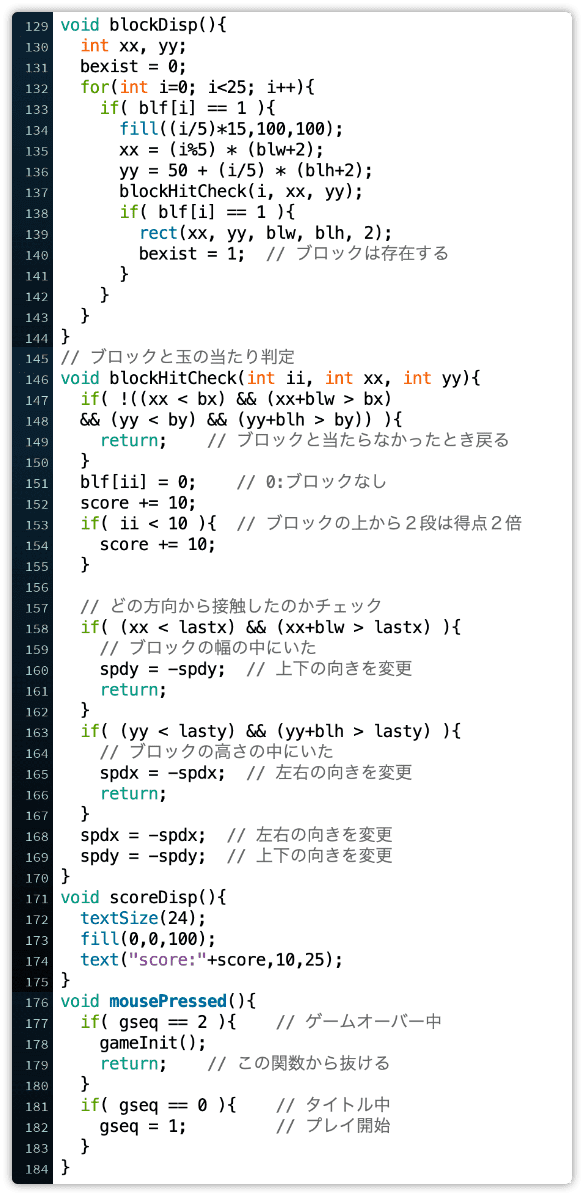Click comment 'ブロックの上から2段は得点2倍'

393,523
